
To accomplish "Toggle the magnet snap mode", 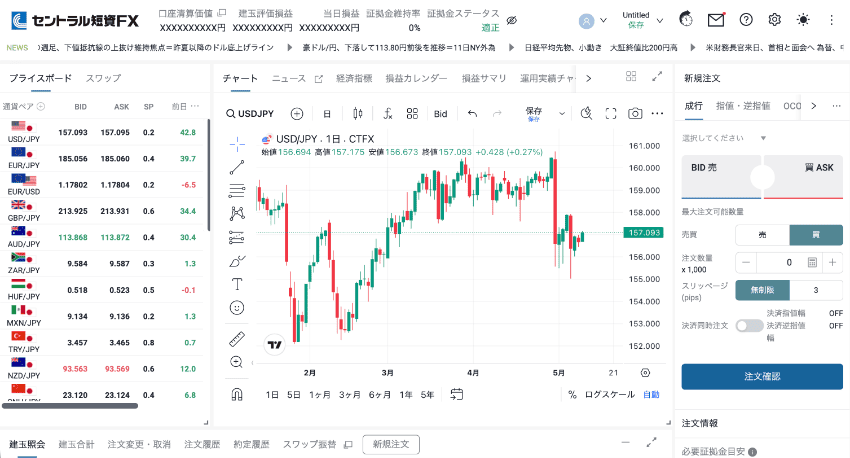I will 237,395.
